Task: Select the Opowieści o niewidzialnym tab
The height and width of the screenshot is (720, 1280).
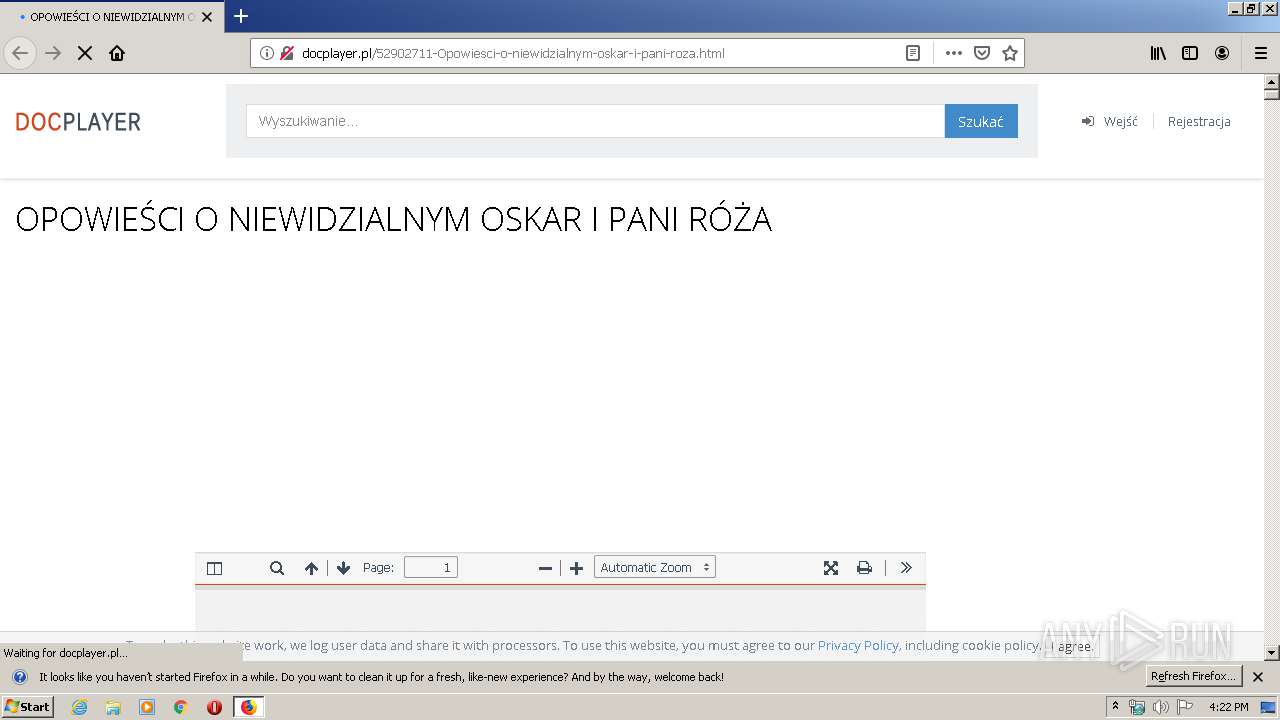Action: pos(111,17)
